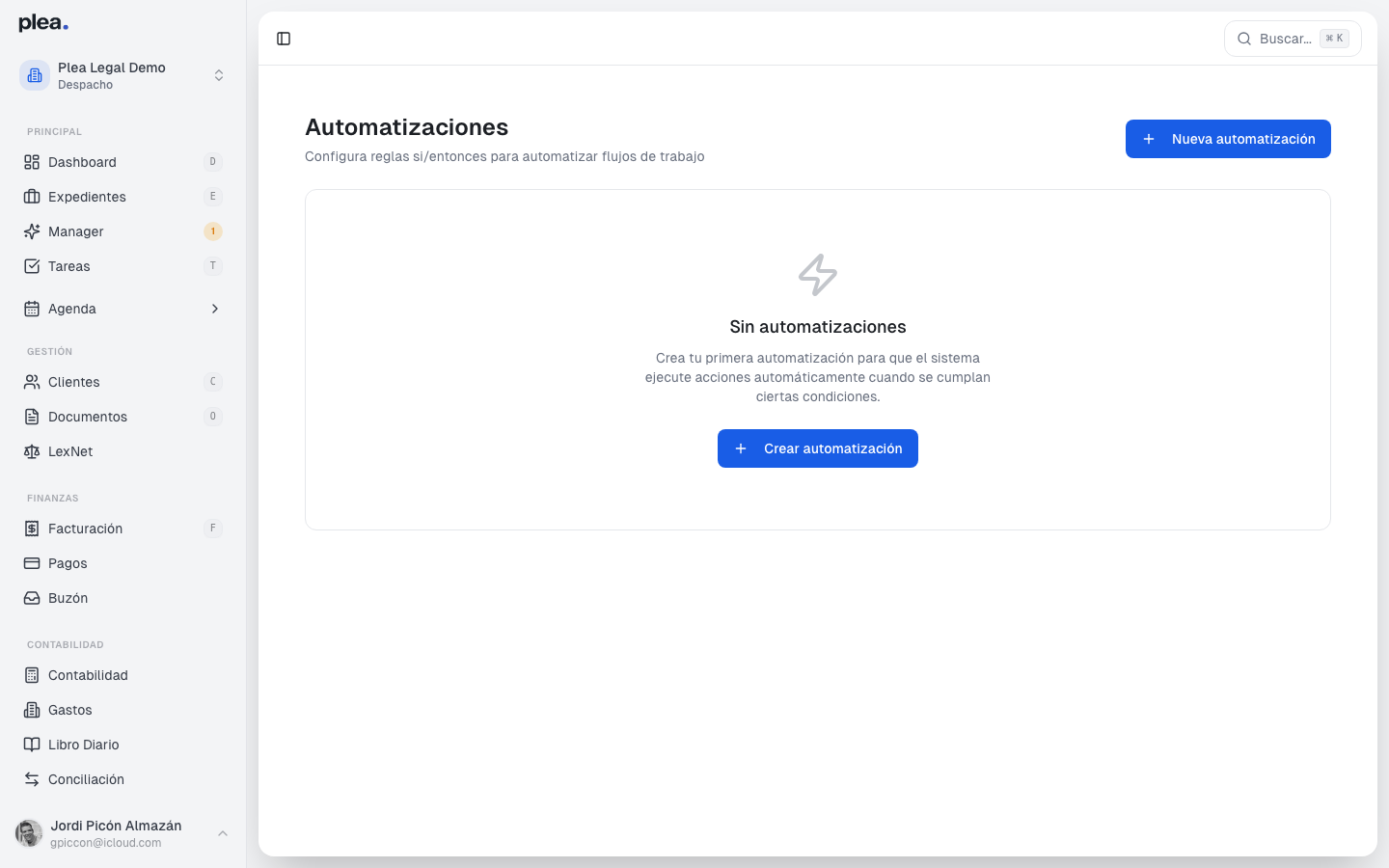This screenshot has height=868, width=1389.
Task: Select the Contabilidad calculator icon
Action: point(31,675)
